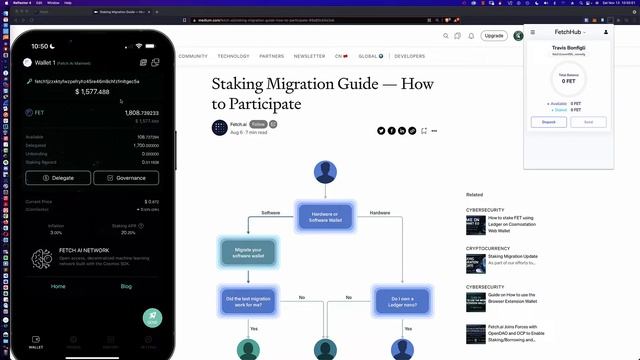
Task: Open the GLOBAL nav item
Action: 371,56
